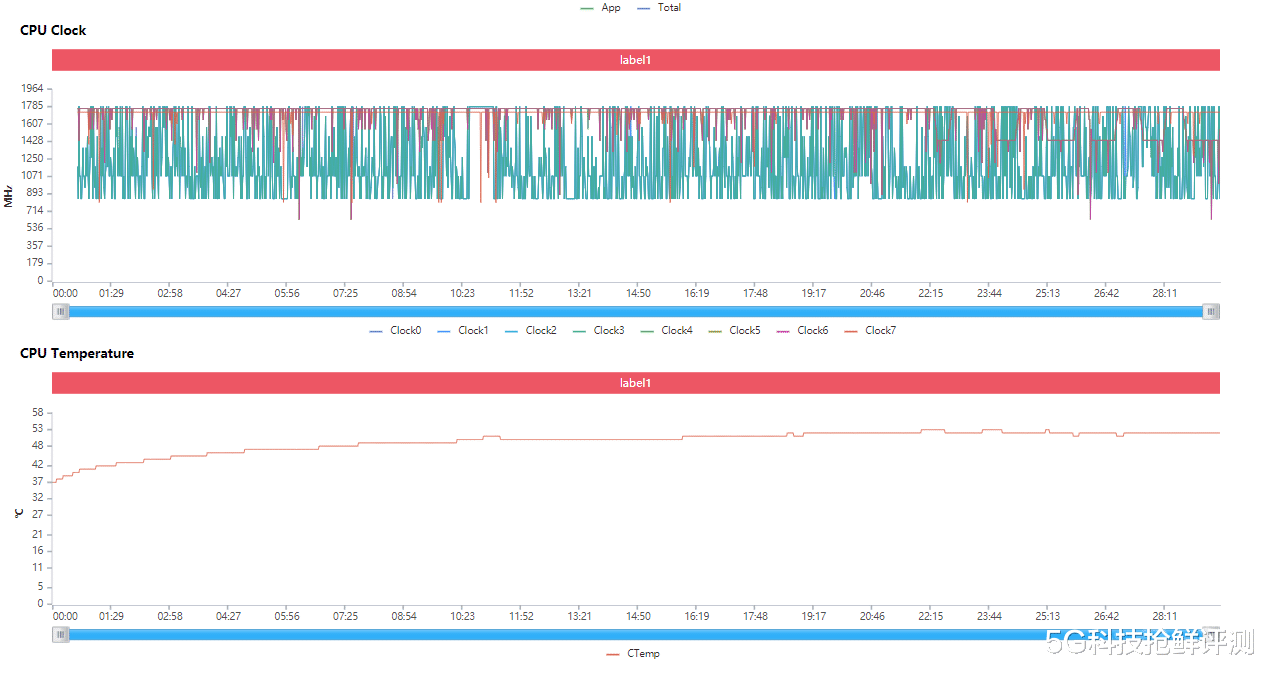Toggle Clock3 legend item
The image size is (1270, 675).
tap(599, 330)
